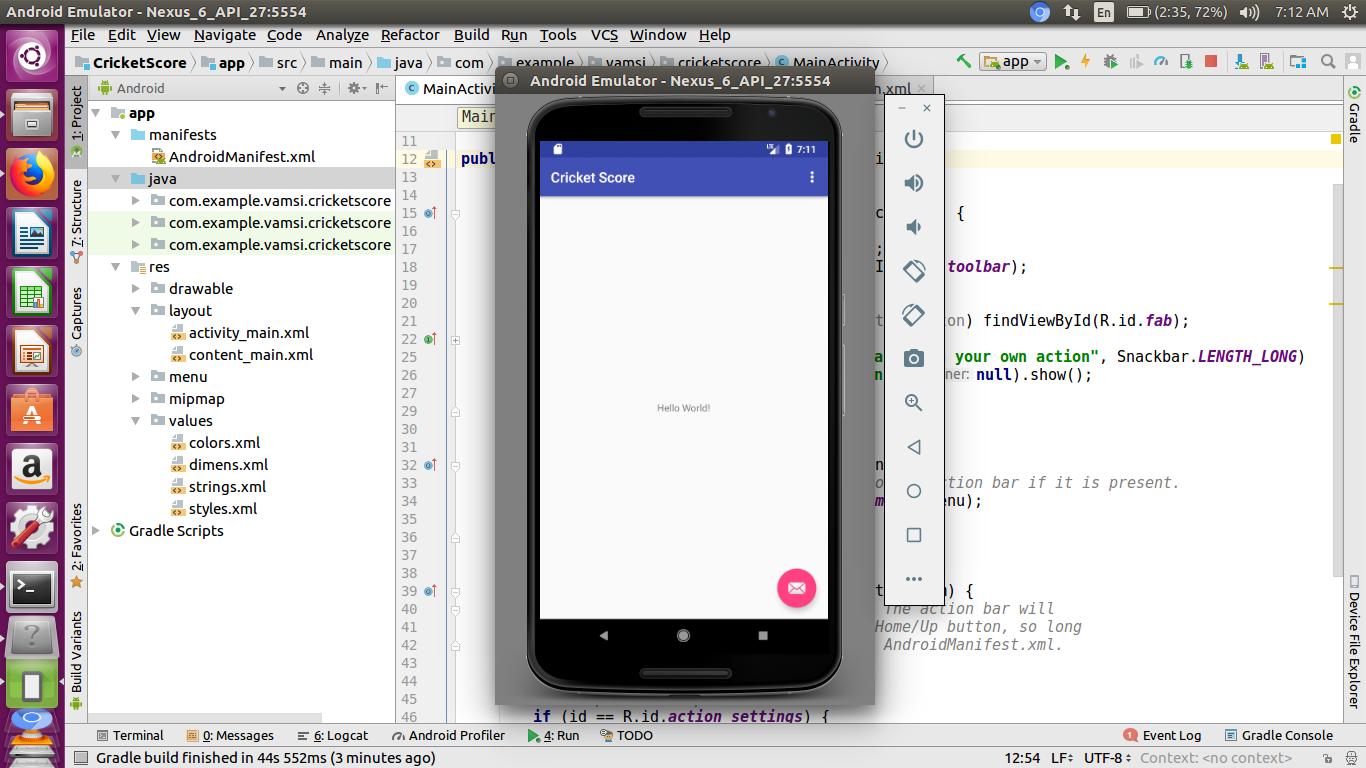Image resolution: width=1366 pixels, height=768 pixels.
Task: Select strings.xml in values folder
Action: 218,487
